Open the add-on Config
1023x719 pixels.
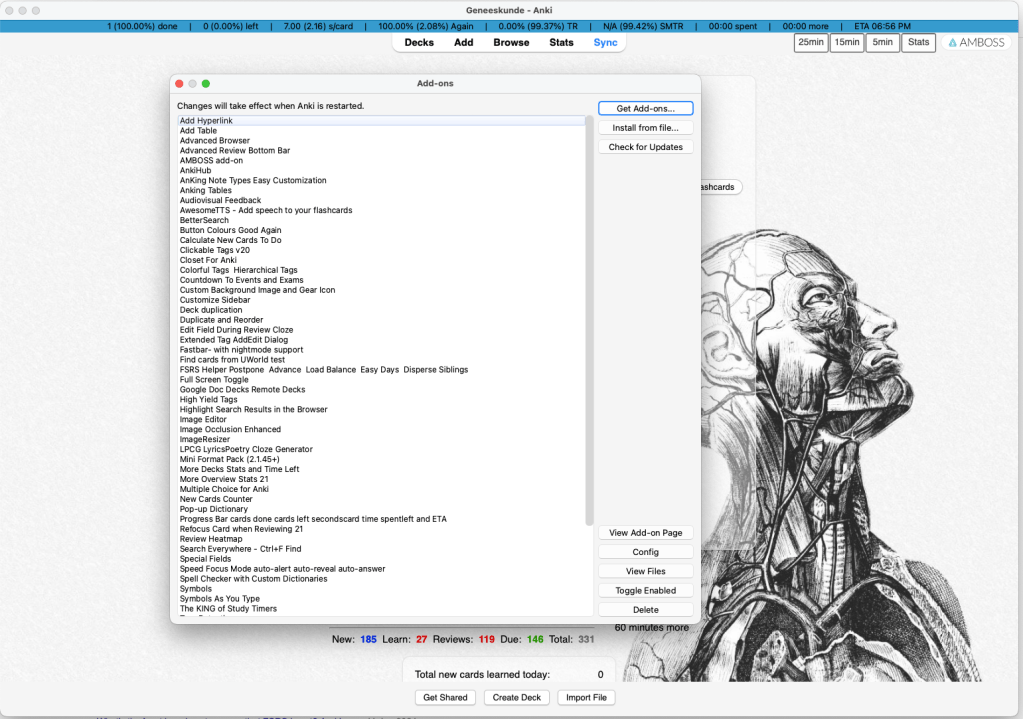click(x=645, y=552)
